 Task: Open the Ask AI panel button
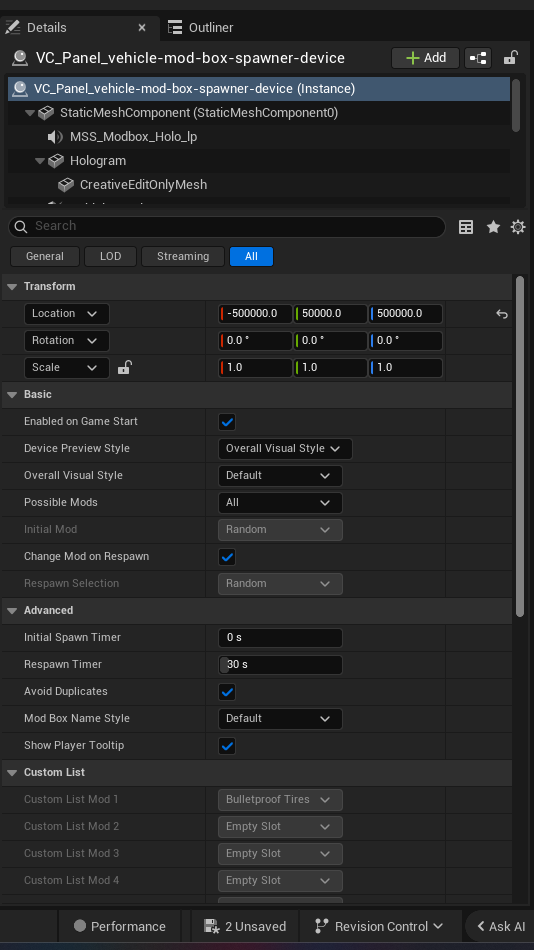pyautogui.click(x=499, y=926)
